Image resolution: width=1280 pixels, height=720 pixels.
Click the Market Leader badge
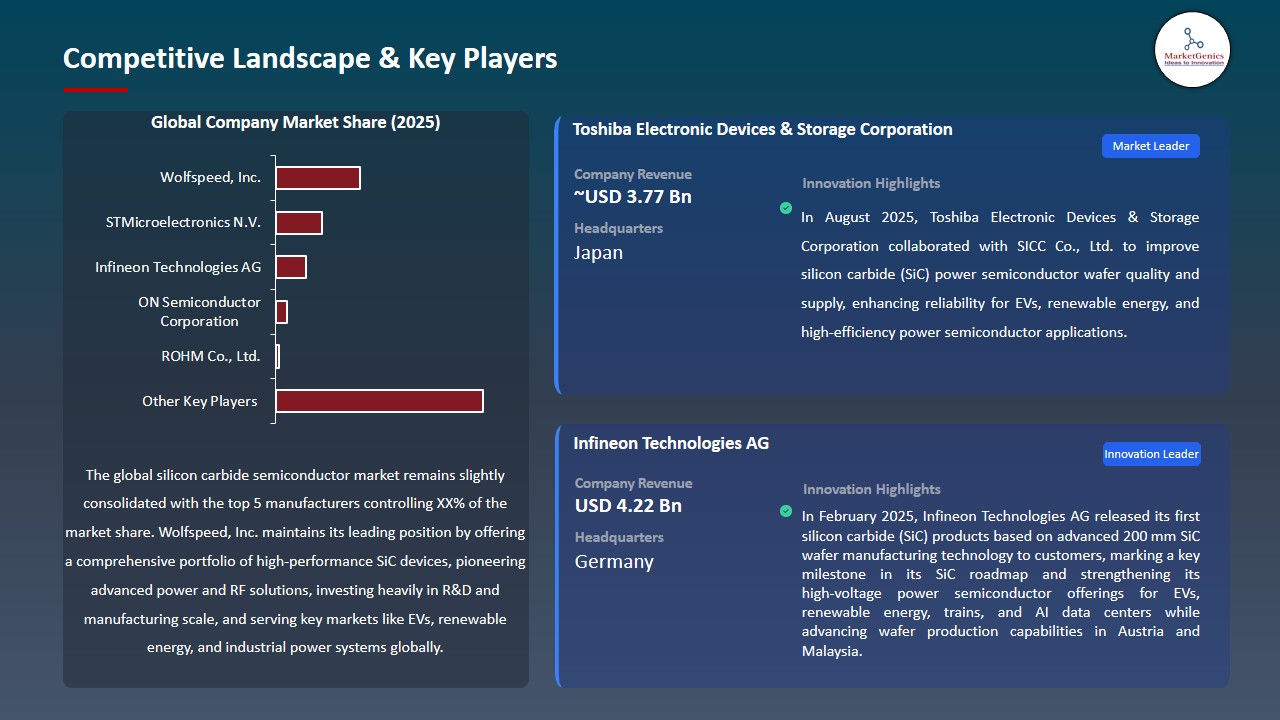[1150, 145]
